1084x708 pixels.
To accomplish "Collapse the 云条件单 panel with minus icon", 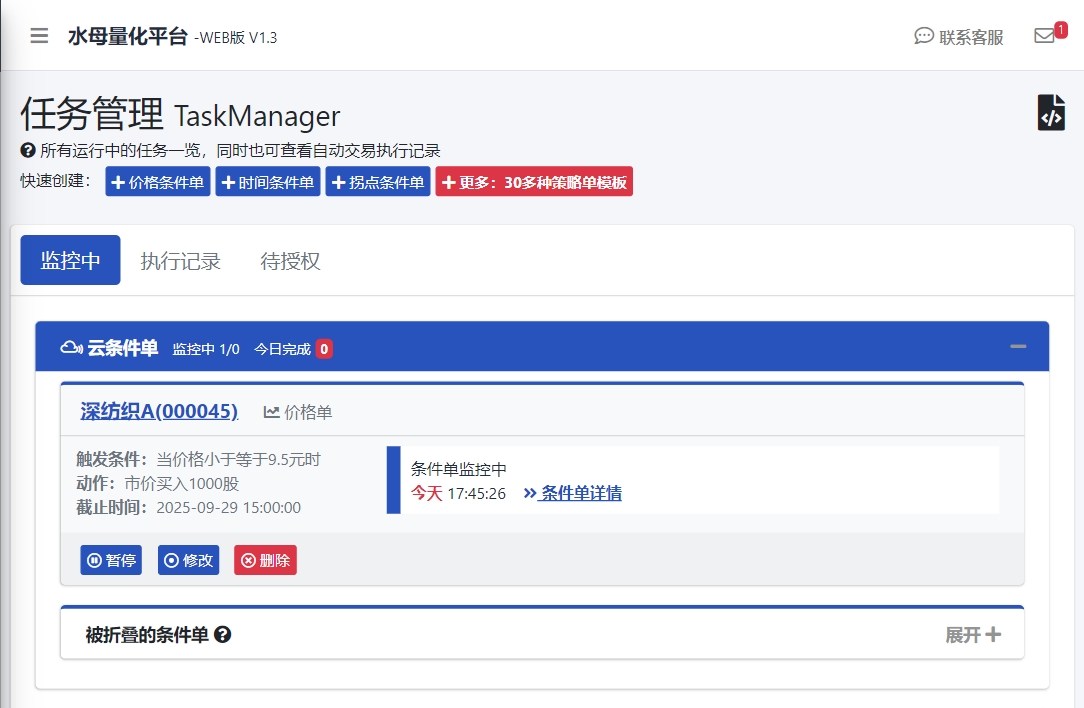I will [x=1018, y=347].
